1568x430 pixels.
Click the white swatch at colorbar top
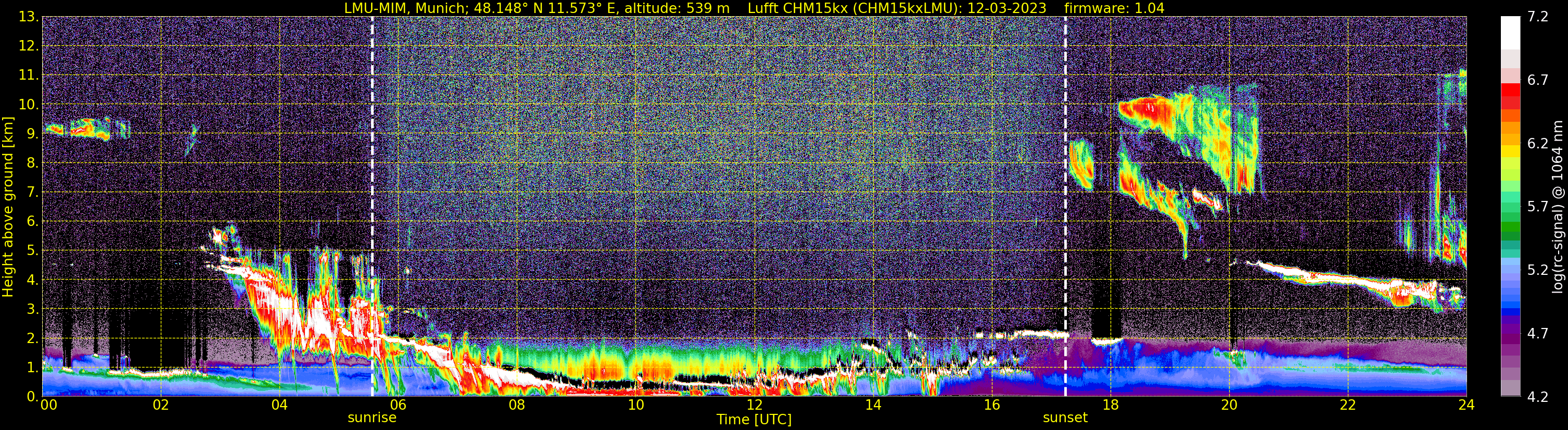point(1511,33)
